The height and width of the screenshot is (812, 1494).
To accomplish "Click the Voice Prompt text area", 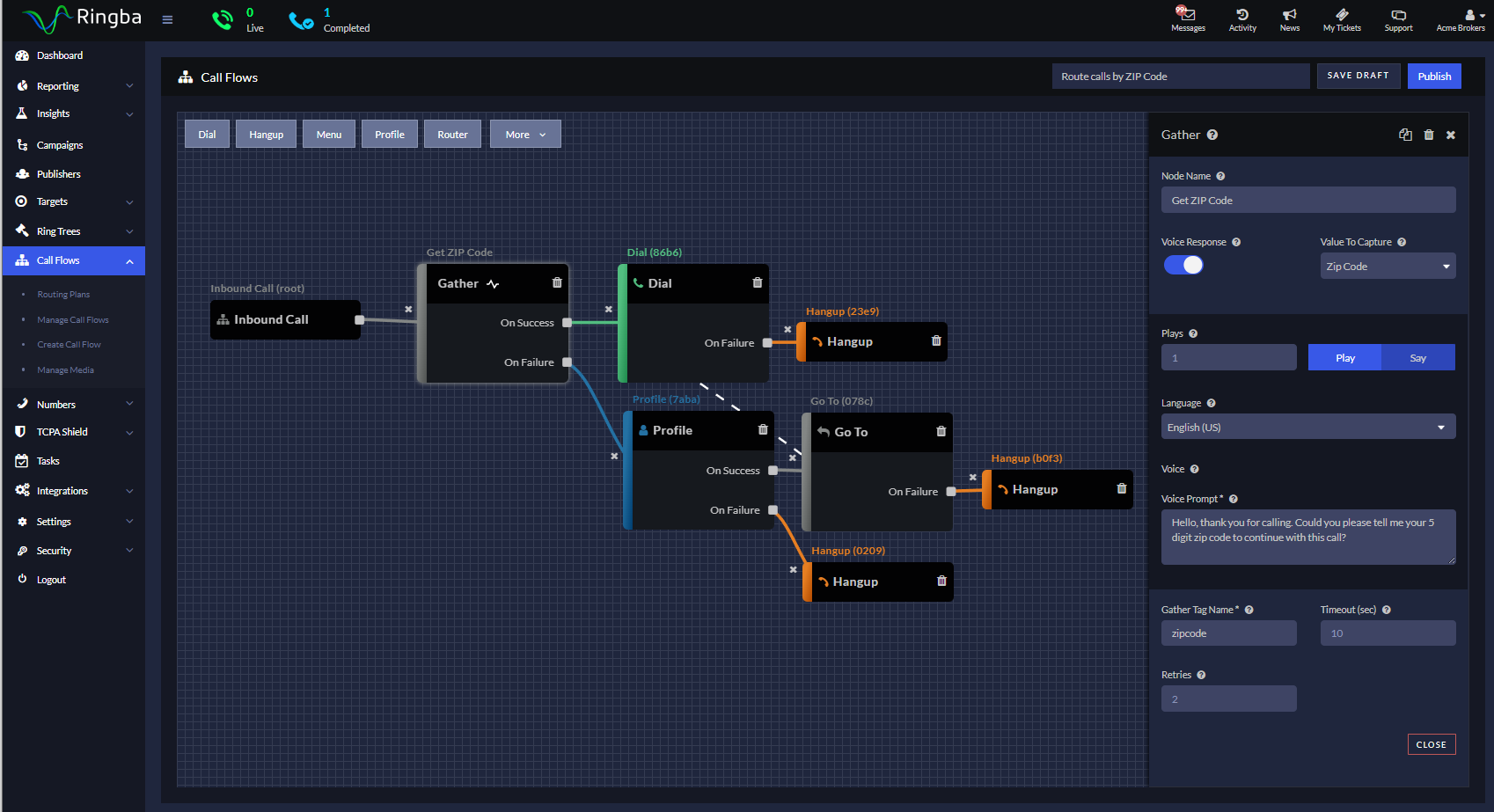I will [1308, 537].
